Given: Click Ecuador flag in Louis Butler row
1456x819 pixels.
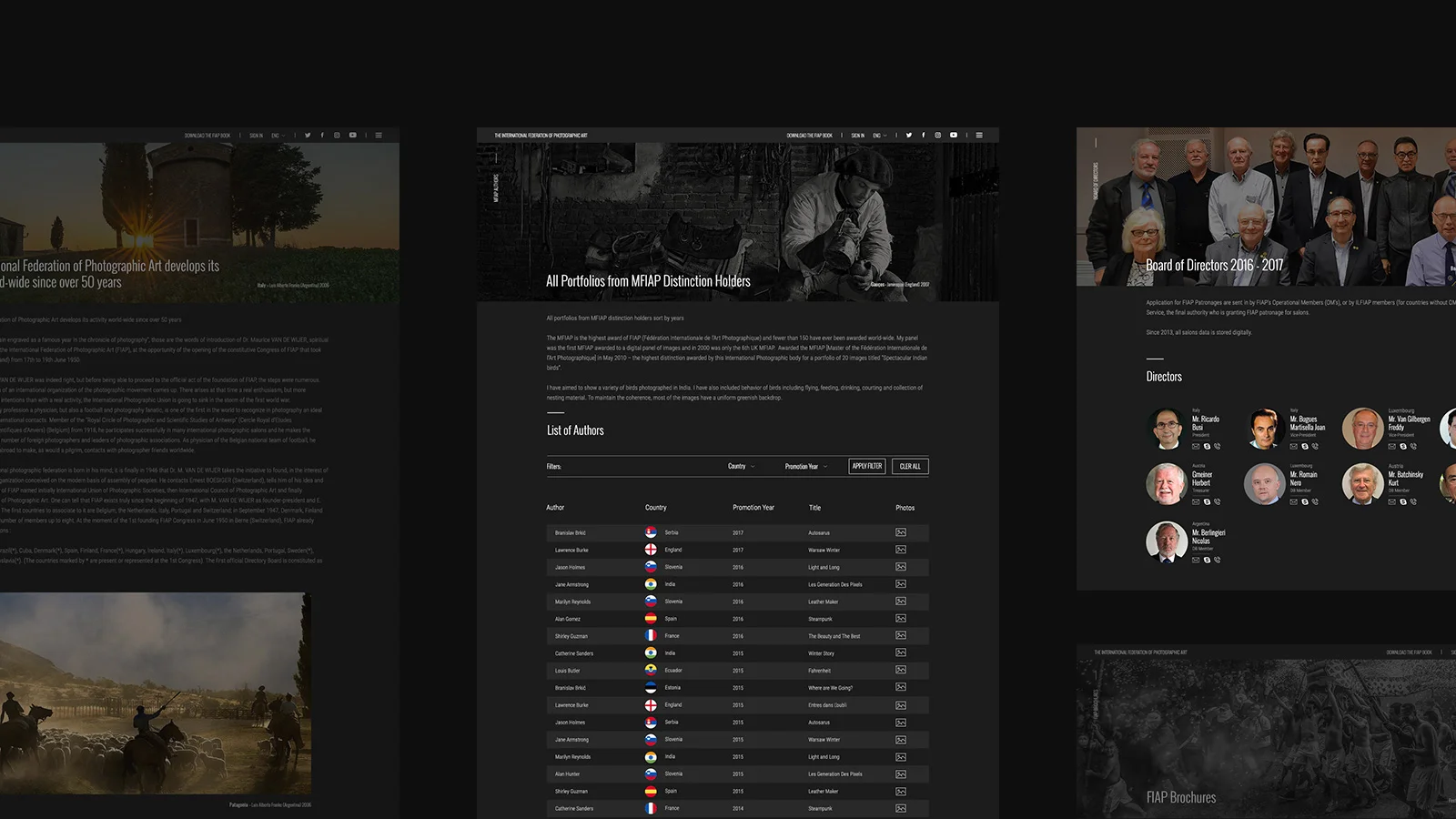Looking at the screenshot, I should pos(651,670).
